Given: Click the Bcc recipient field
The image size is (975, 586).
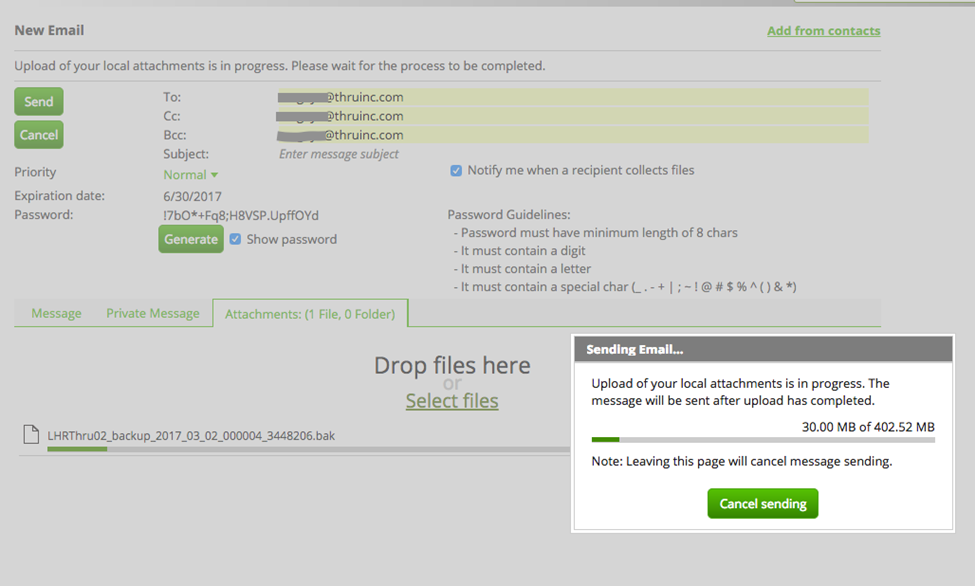Looking at the screenshot, I should 572,135.
